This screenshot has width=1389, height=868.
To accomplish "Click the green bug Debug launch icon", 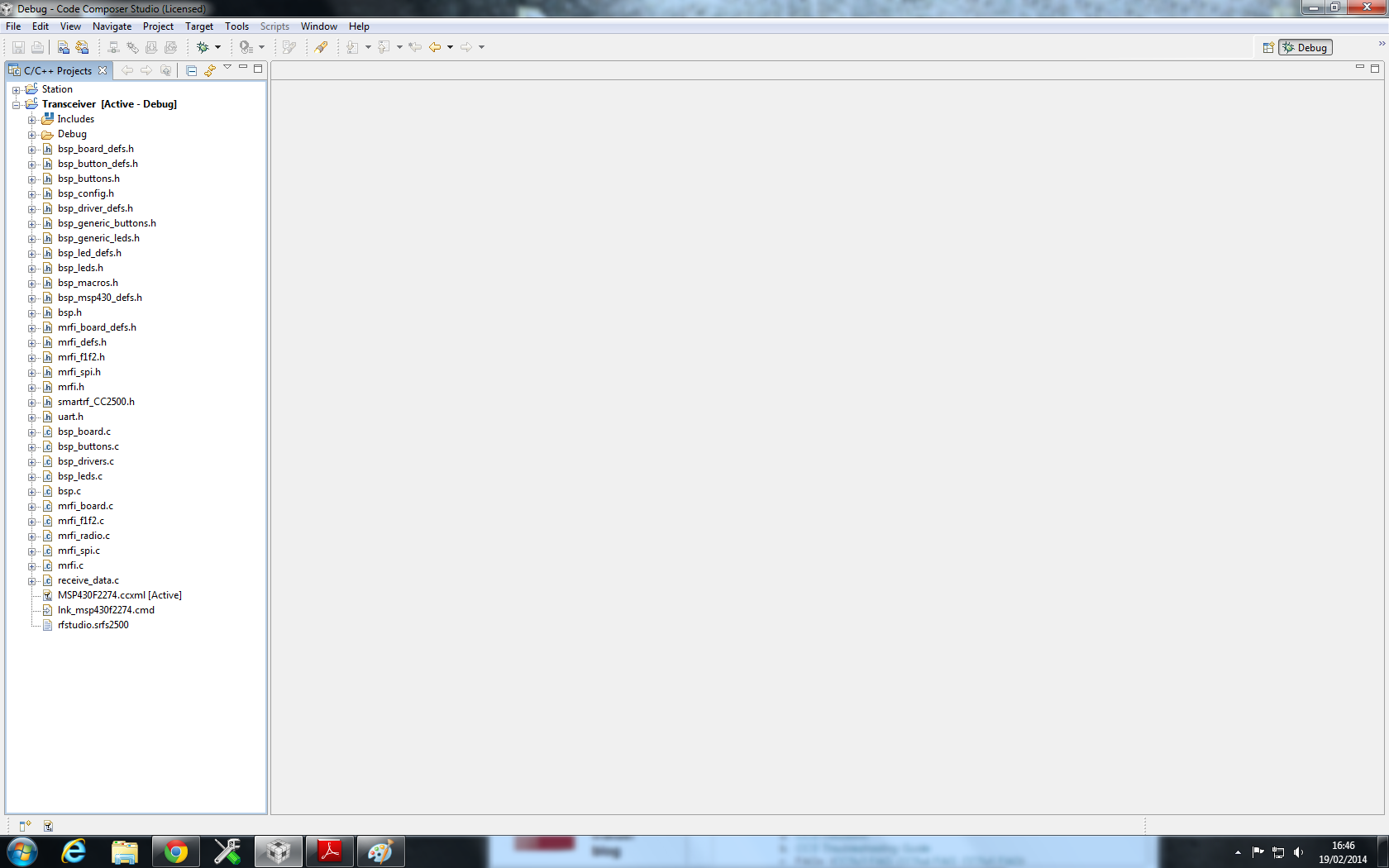I will click(x=203, y=47).
